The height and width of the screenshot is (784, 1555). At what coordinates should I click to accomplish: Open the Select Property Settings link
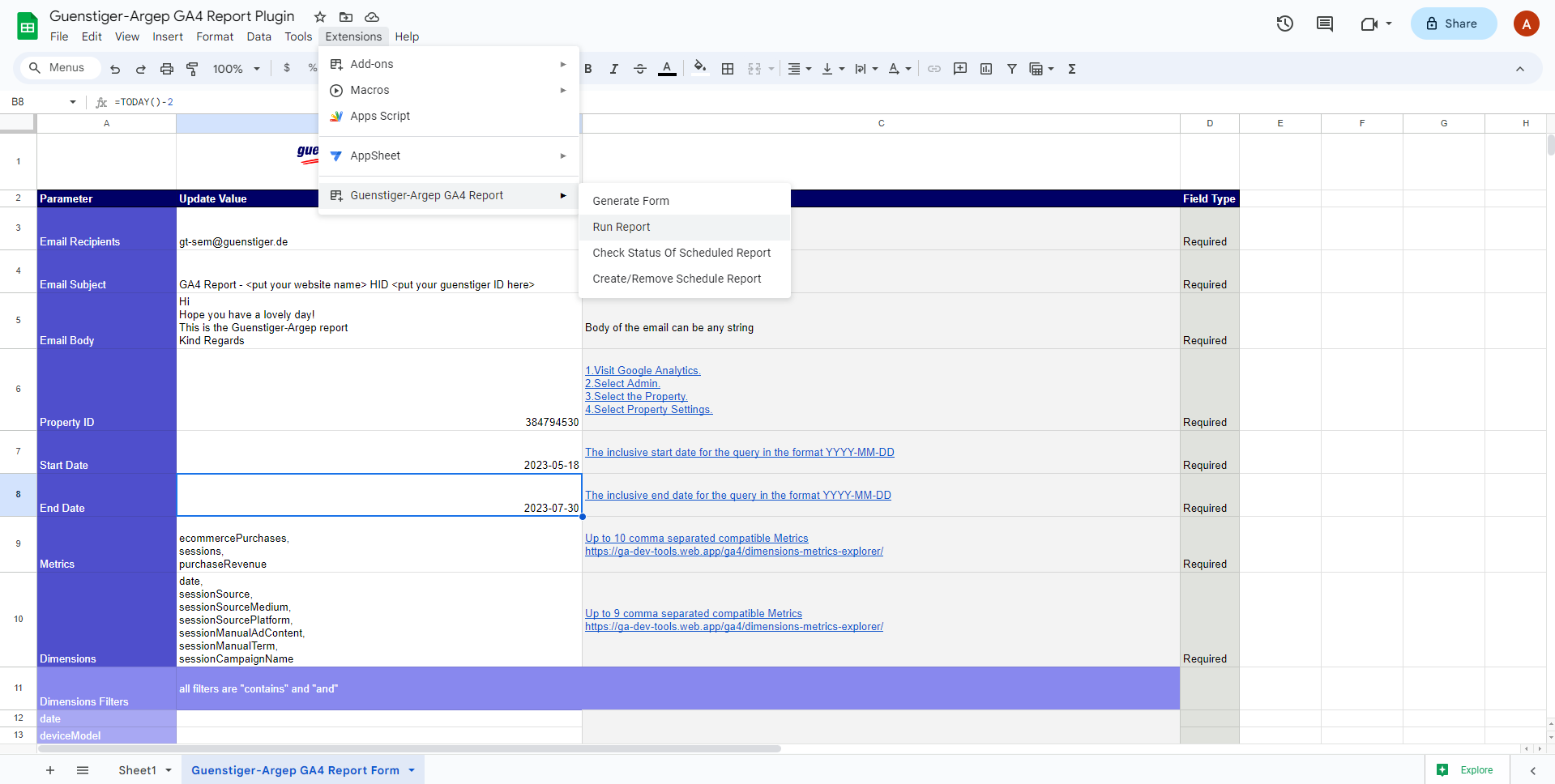648,410
